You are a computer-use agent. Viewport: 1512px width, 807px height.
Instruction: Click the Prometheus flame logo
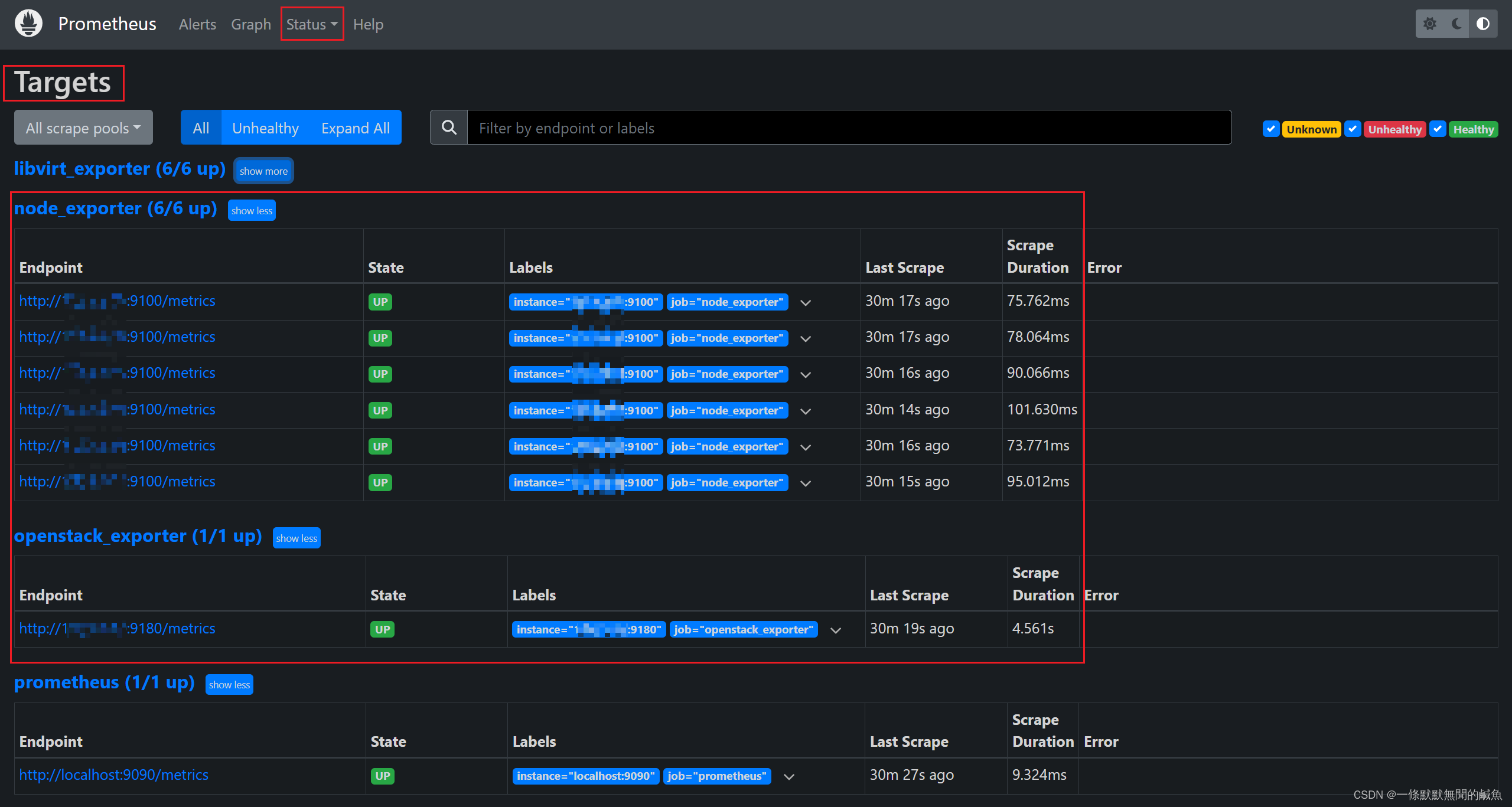28,24
